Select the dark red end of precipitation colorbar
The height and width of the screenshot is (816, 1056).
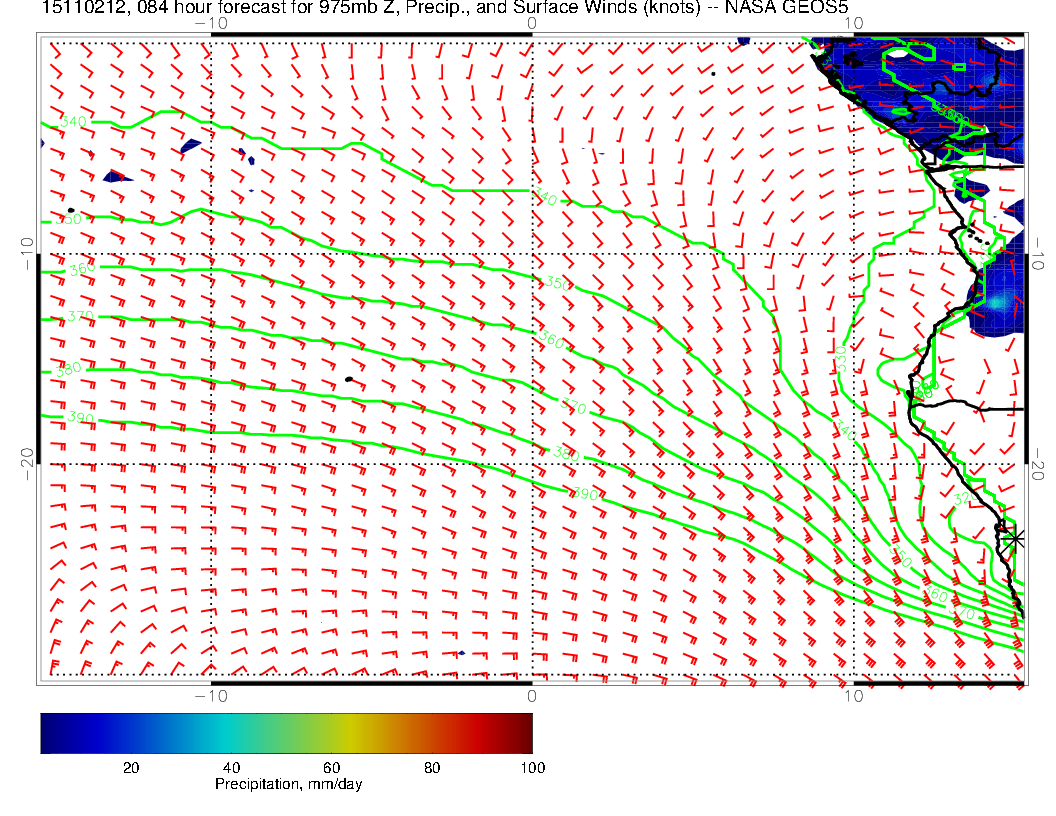pos(525,732)
